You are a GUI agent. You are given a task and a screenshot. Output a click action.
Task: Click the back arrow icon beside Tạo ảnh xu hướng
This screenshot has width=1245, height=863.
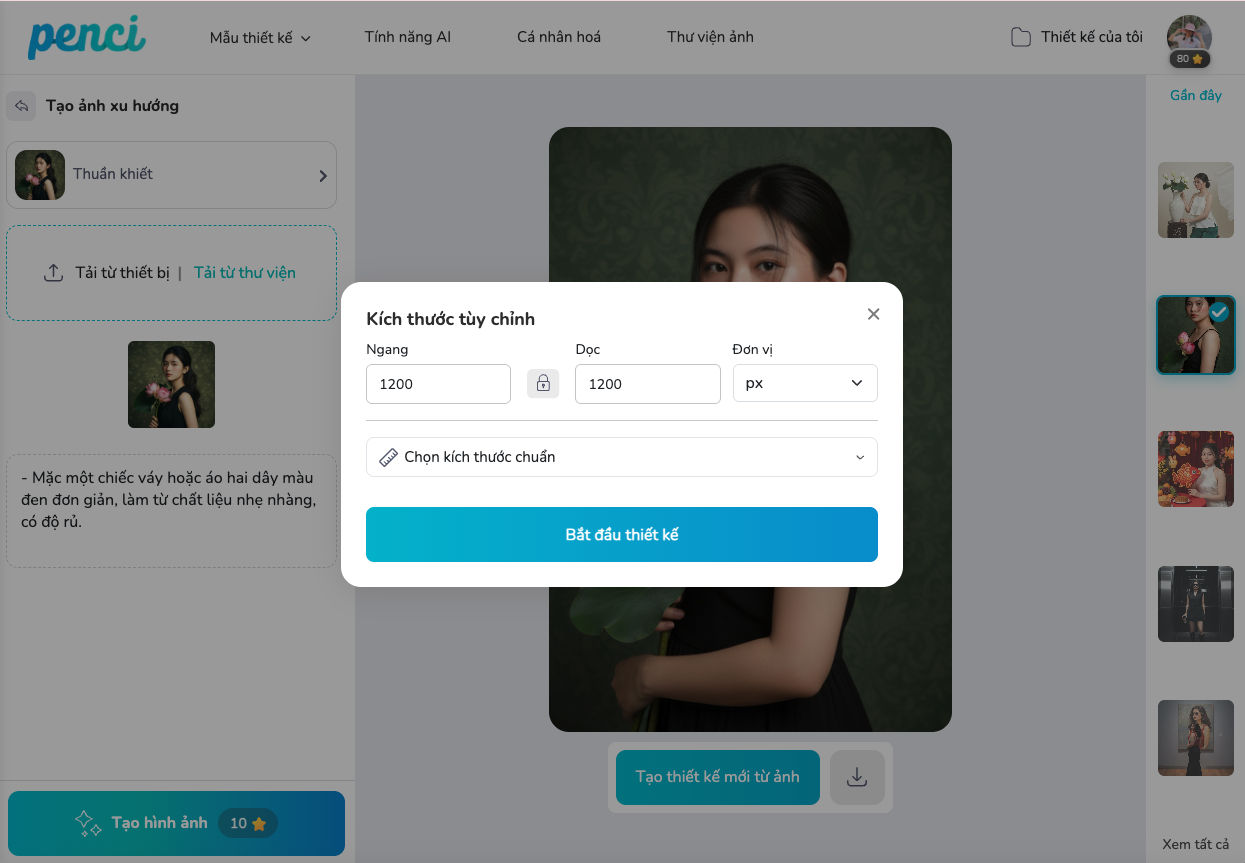tap(21, 106)
